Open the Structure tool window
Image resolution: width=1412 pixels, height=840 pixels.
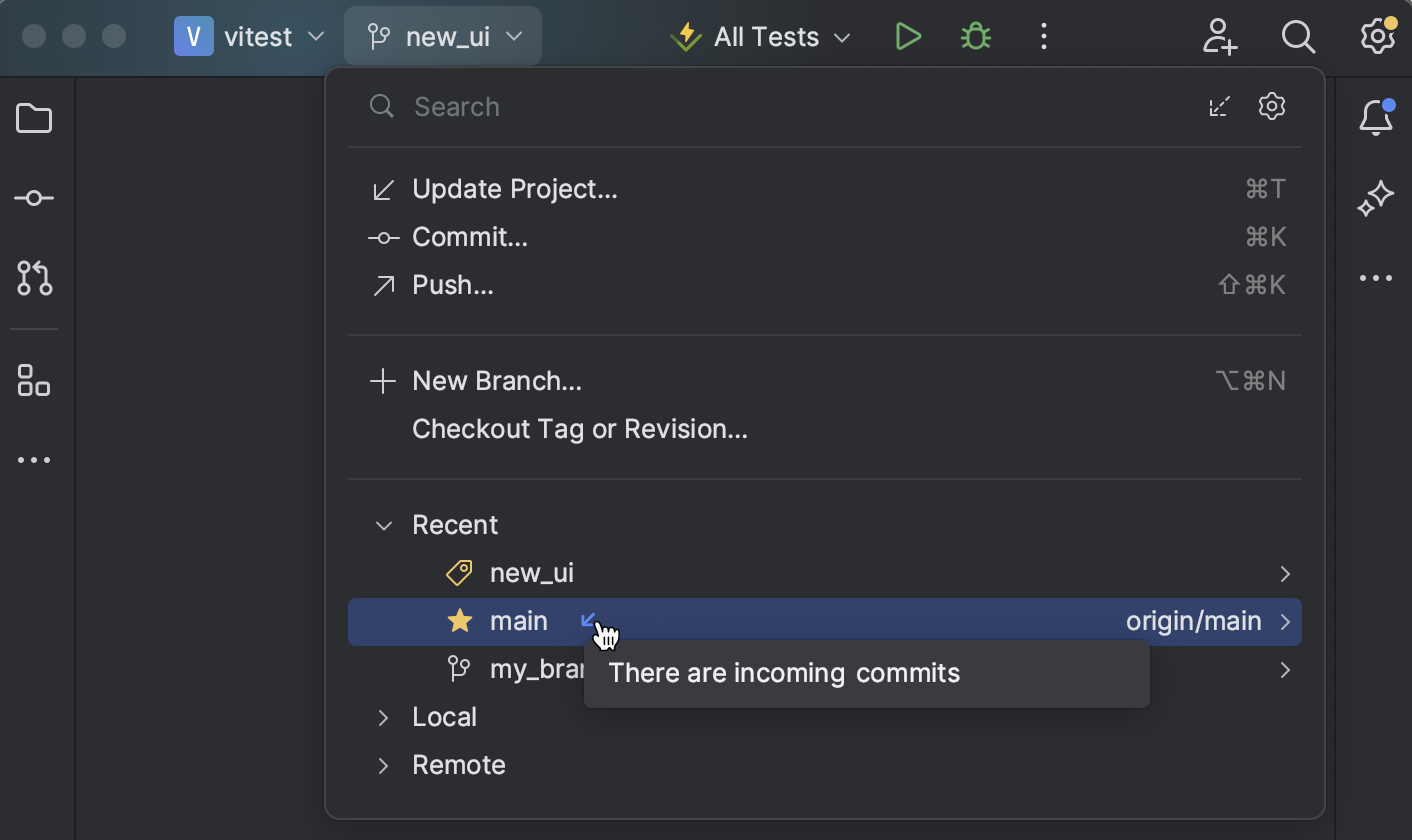pyautogui.click(x=33, y=381)
